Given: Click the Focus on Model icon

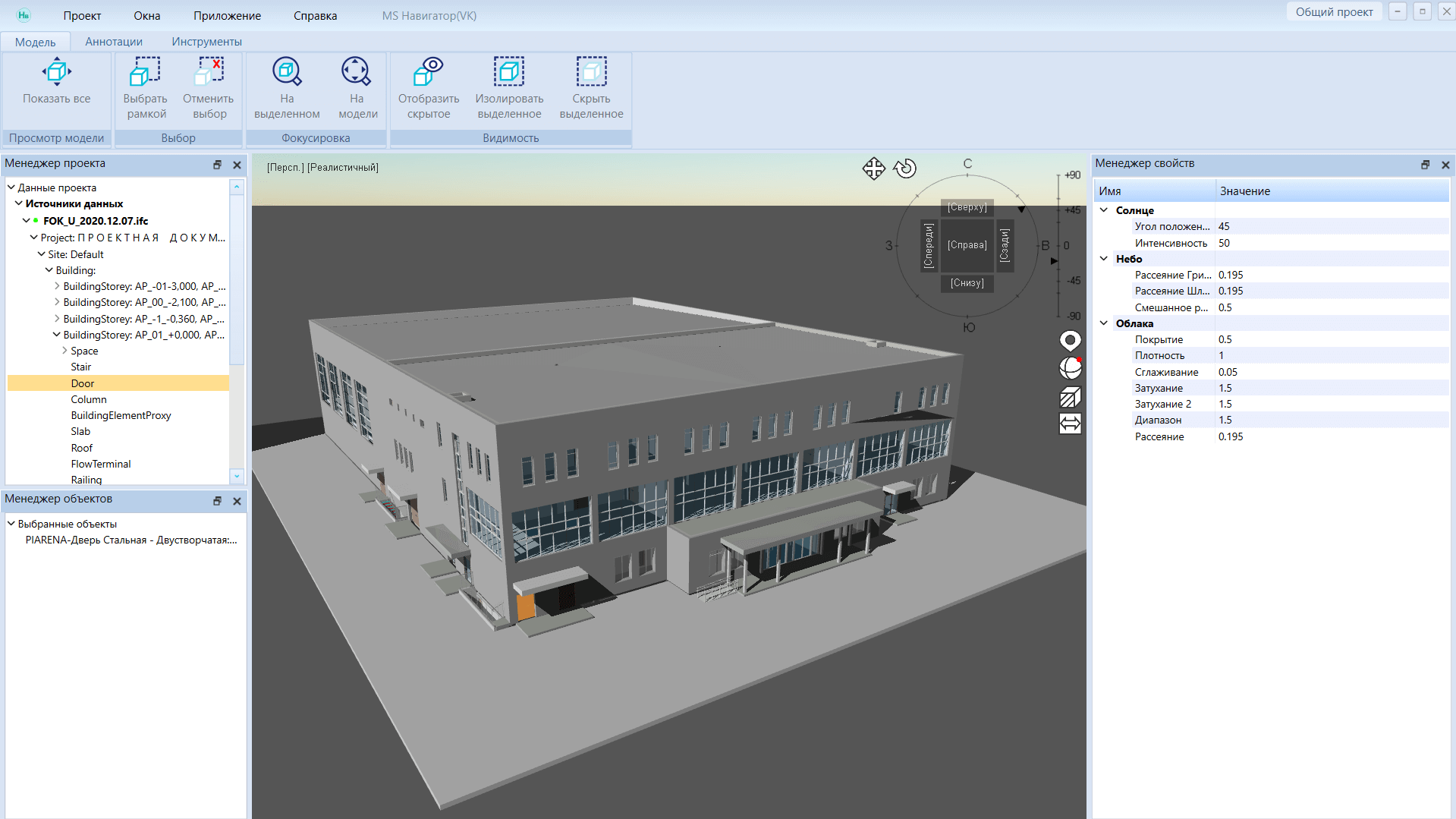Looking at the screenshot, I should coord(356,73).
